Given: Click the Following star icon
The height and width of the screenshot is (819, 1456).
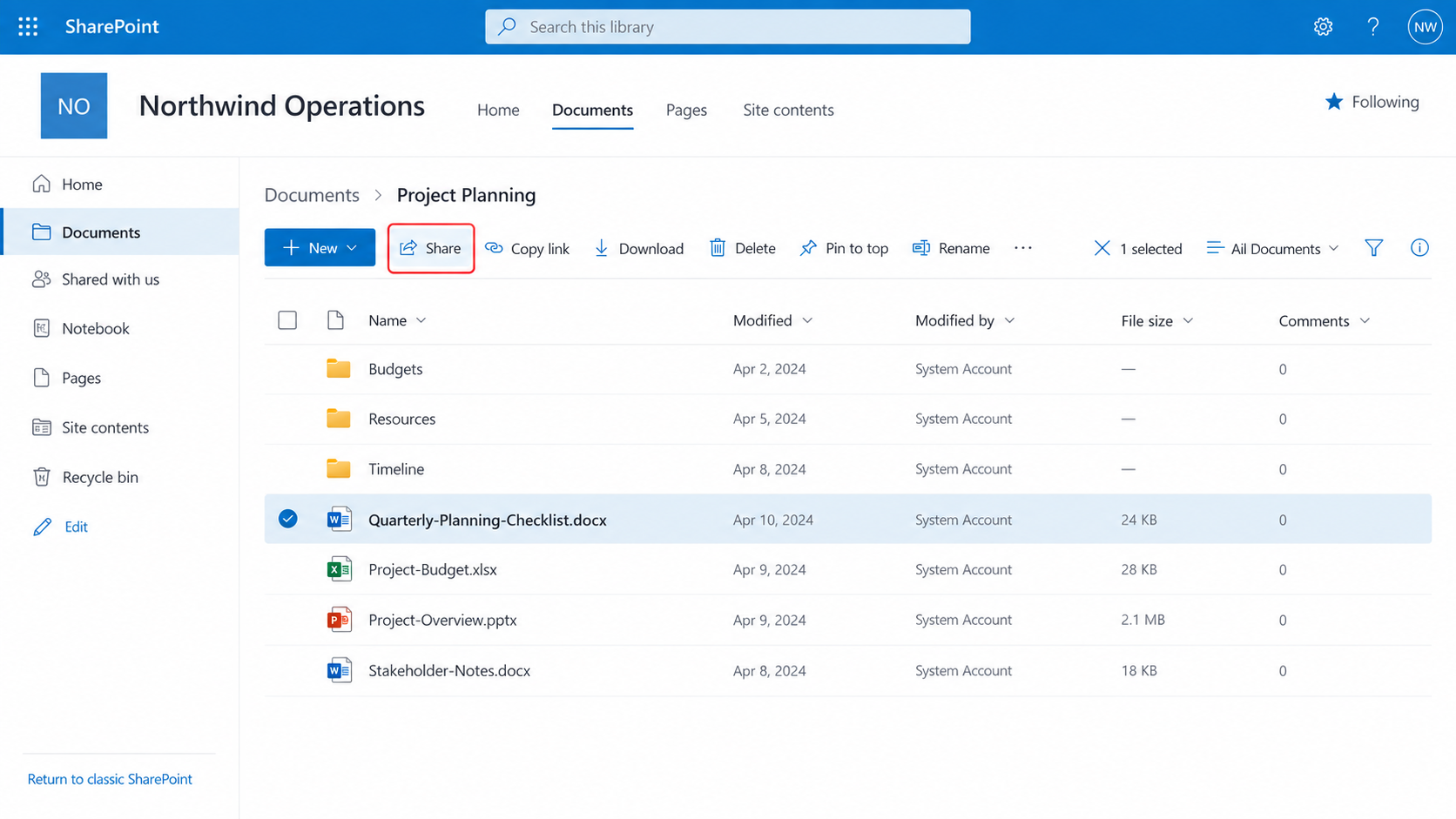Looking at the screenshot, I should tap(1334, 102).
